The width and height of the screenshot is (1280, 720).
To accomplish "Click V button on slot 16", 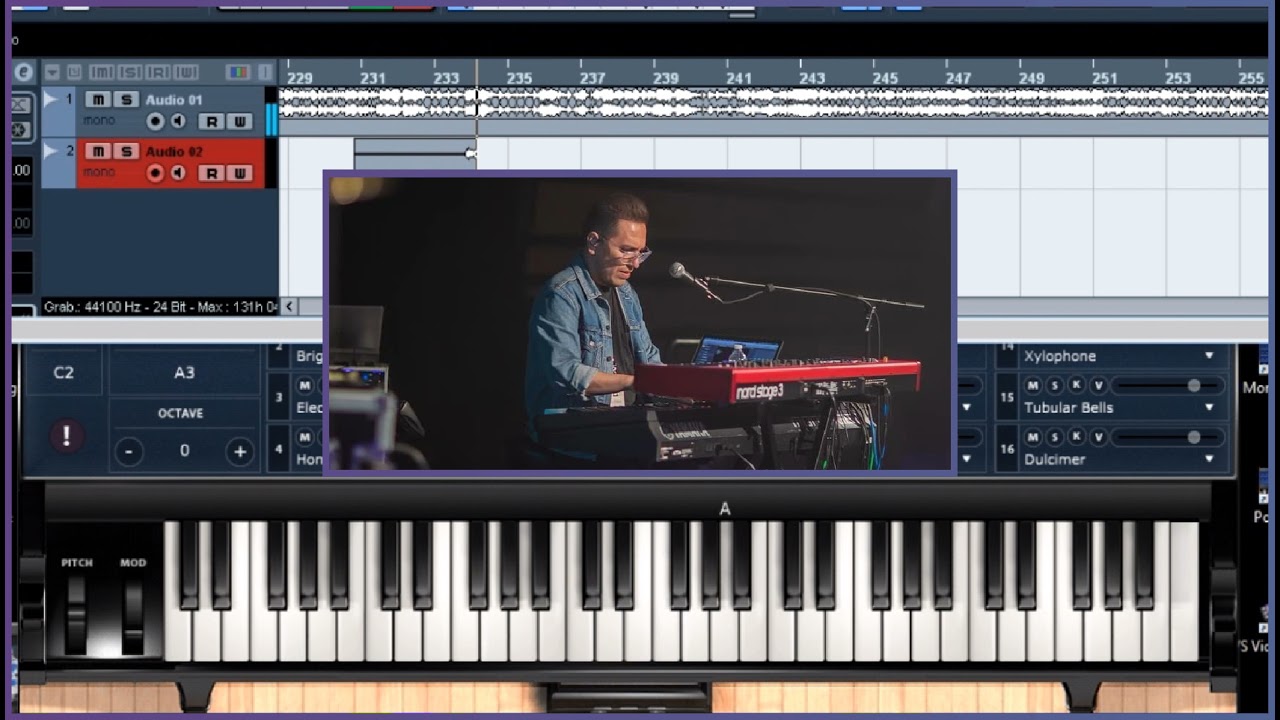I will tap(1098, 437).
